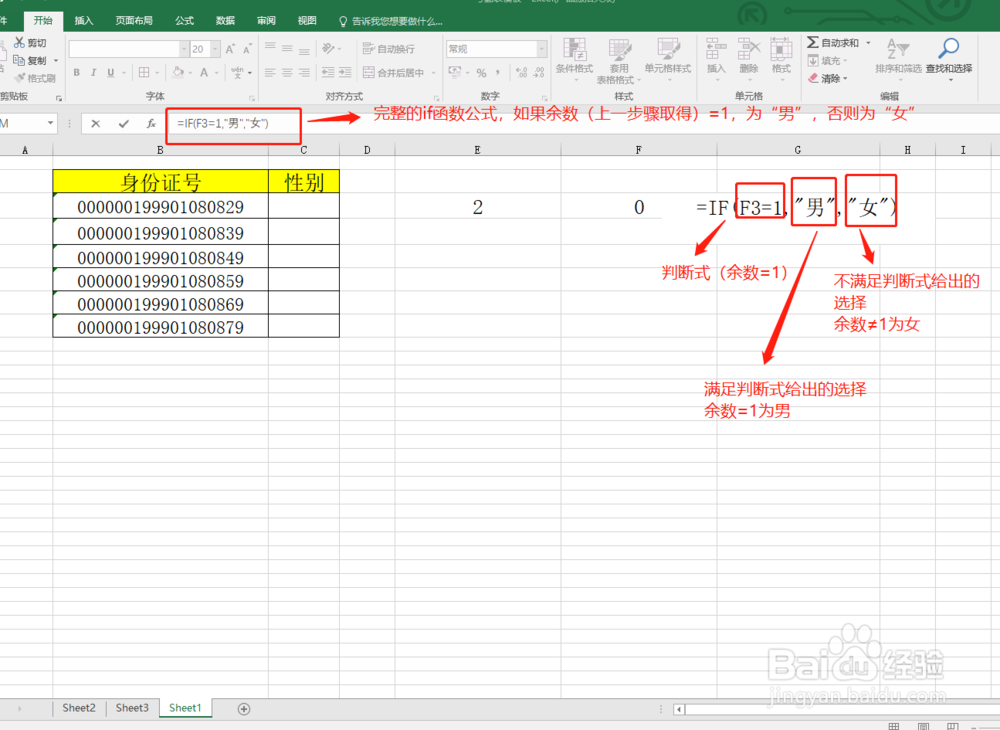Open the 开始 (Home) ribbon tab

pyautogui.click(x=43, y=20)
